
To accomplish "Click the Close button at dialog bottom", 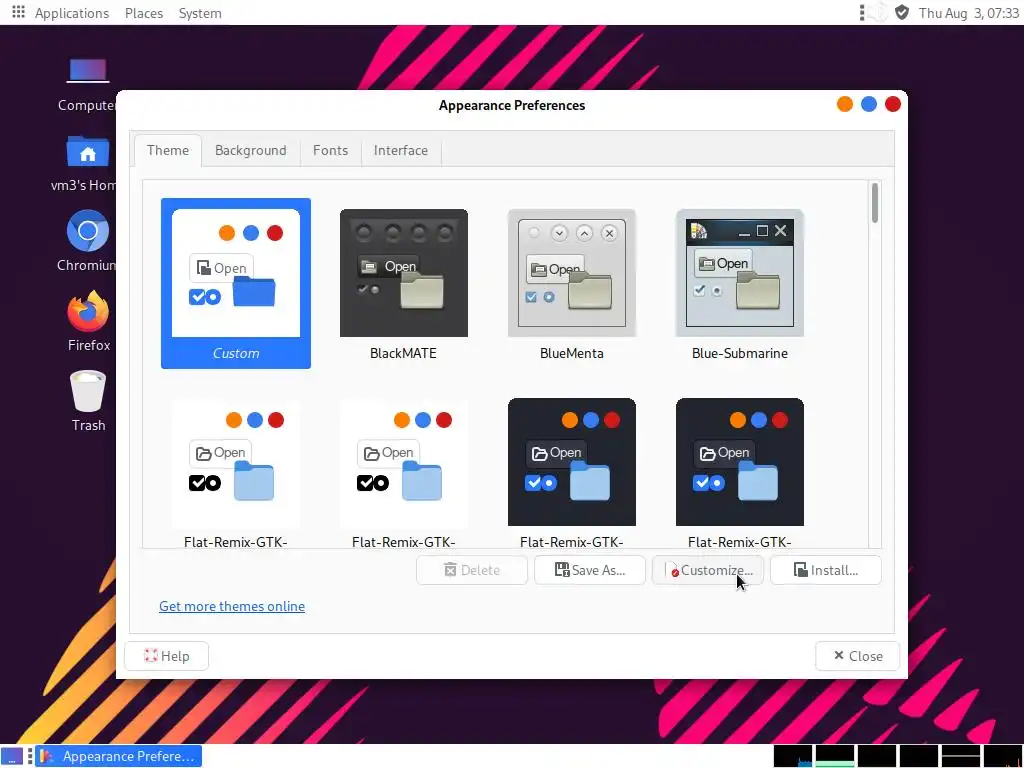I will (x=857, y=656).
